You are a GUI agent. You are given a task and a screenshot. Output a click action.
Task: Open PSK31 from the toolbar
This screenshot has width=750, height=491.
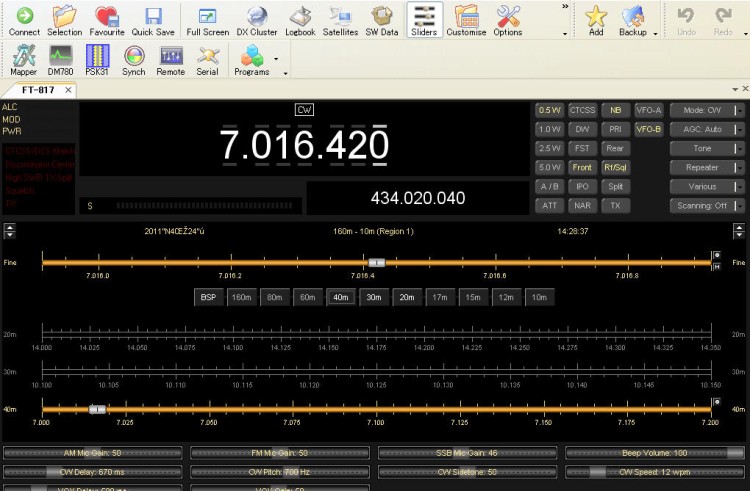pyautogui.click(x=97, y=60)
